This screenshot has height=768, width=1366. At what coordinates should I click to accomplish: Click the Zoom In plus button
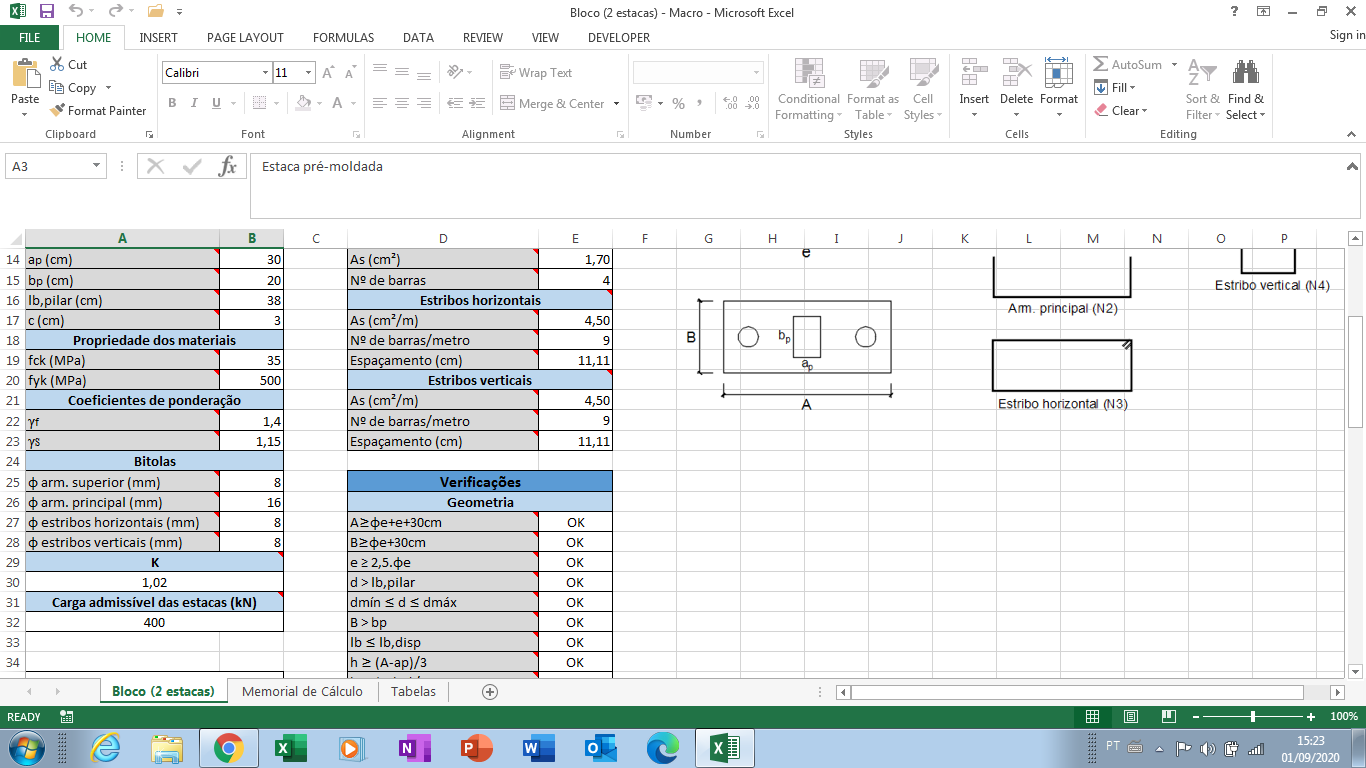point(1311,717)
